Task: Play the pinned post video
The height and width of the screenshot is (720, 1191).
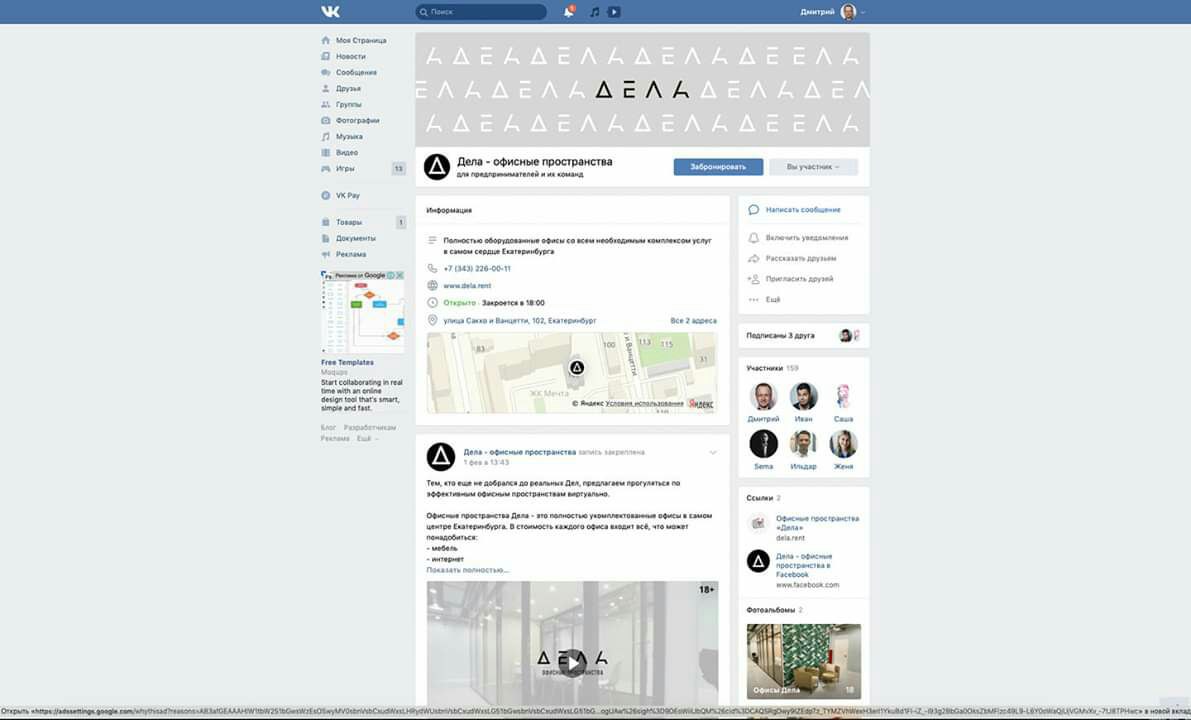Action: click(572, 661)
